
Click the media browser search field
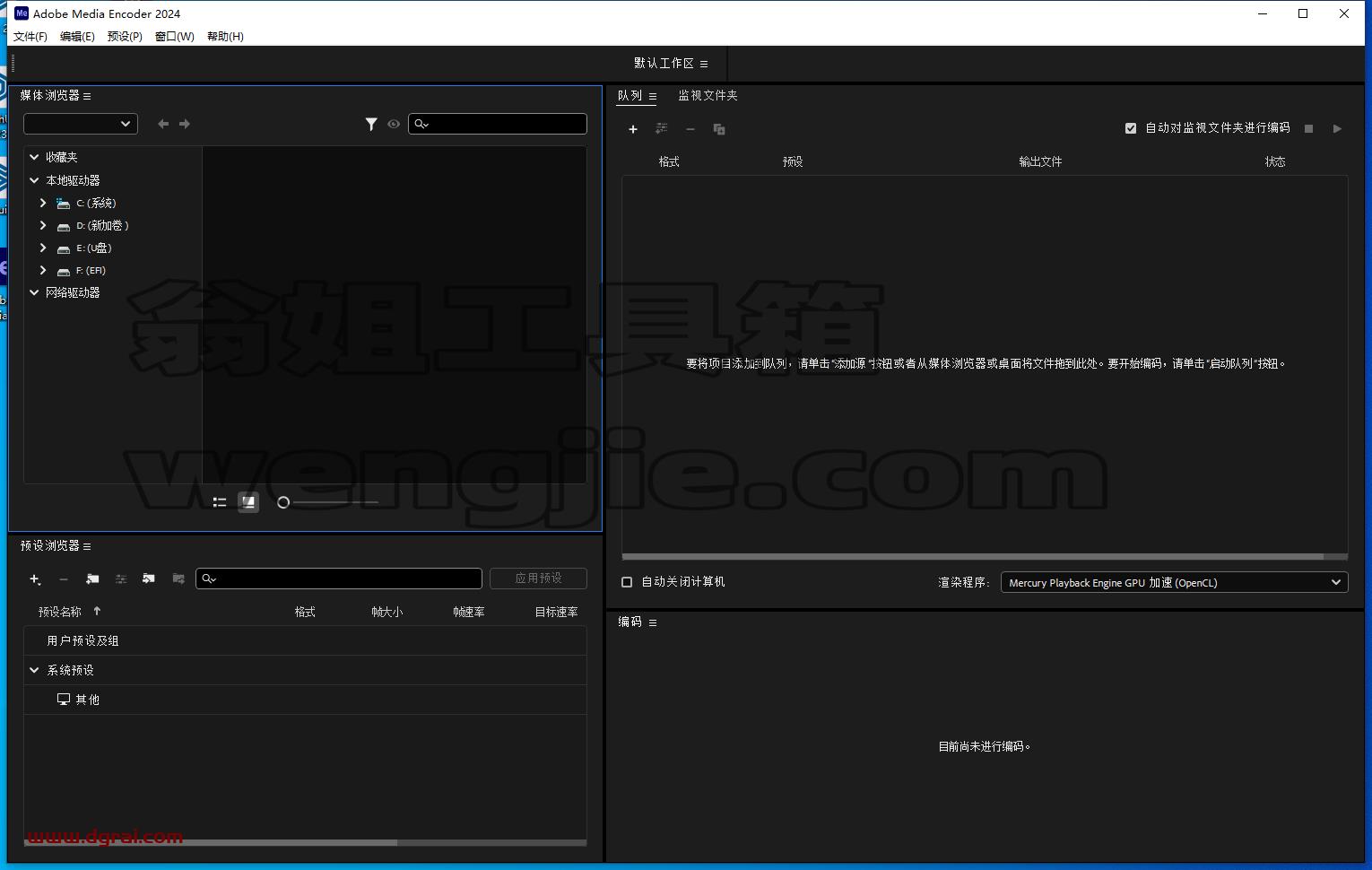coord(498,124)
